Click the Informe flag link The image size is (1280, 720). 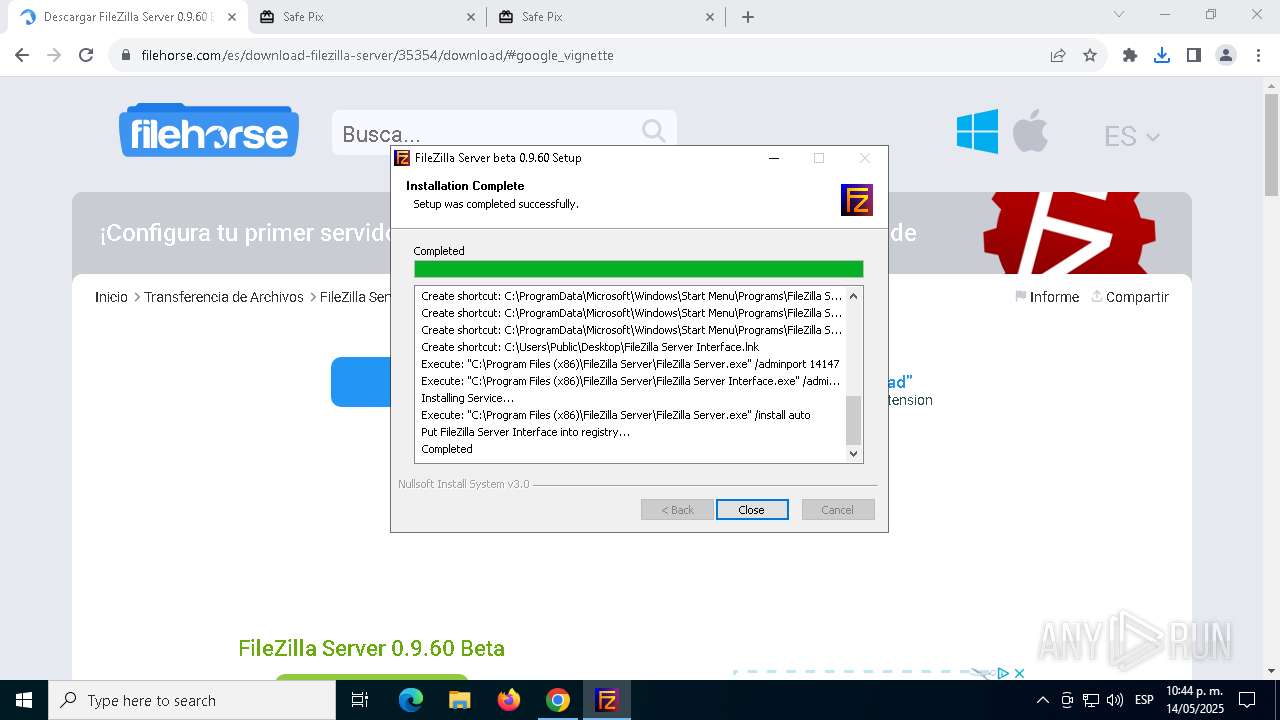point(1047,297)
